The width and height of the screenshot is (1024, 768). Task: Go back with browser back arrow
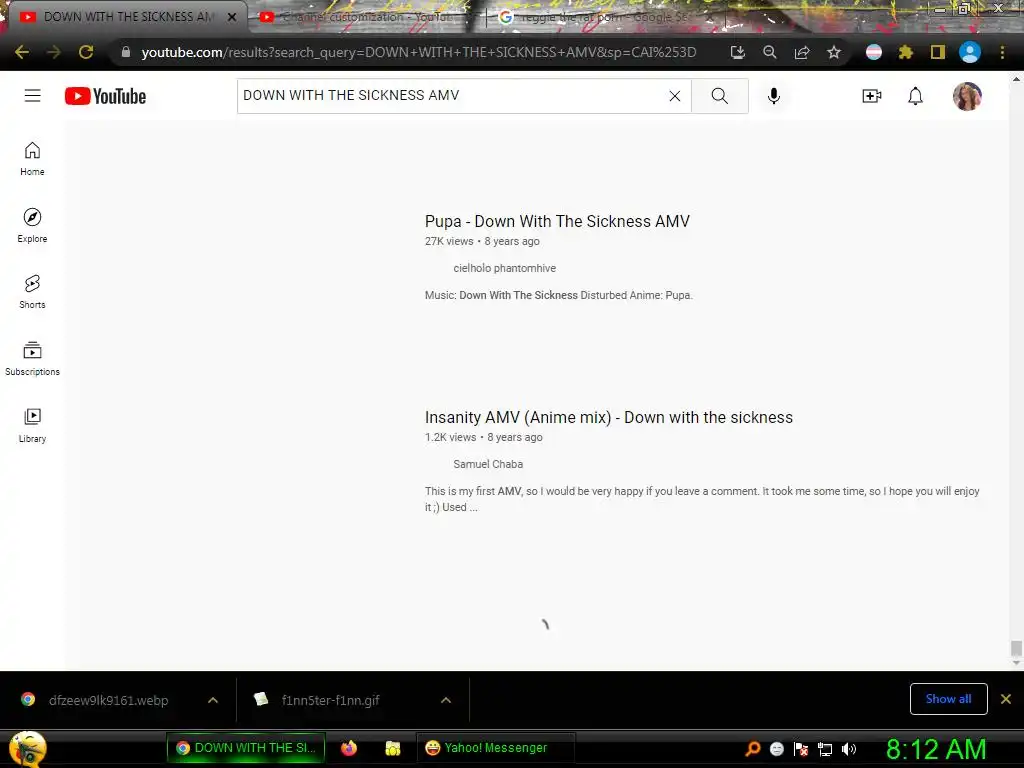(22, 52)
